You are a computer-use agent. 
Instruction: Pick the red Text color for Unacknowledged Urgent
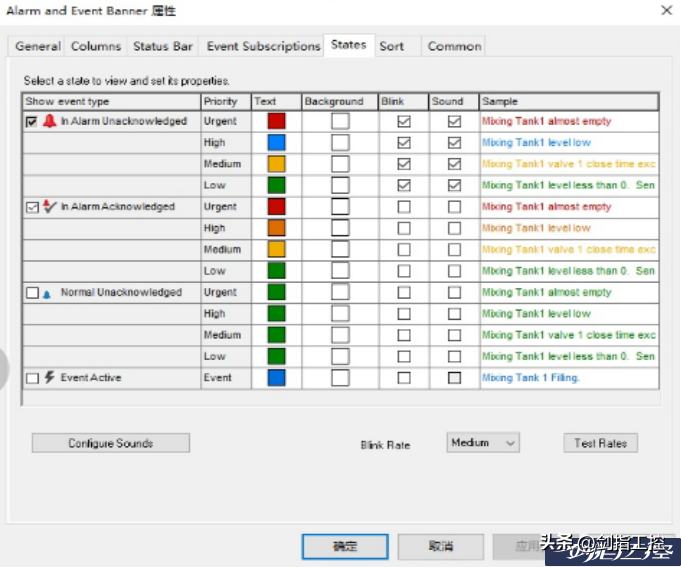[x=276, y=121]
